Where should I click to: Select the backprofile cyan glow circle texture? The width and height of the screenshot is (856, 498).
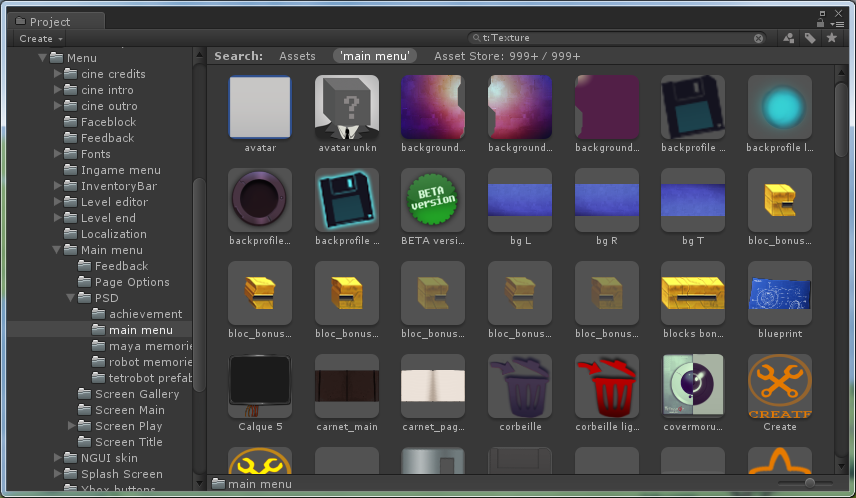(x=780, y=107)
